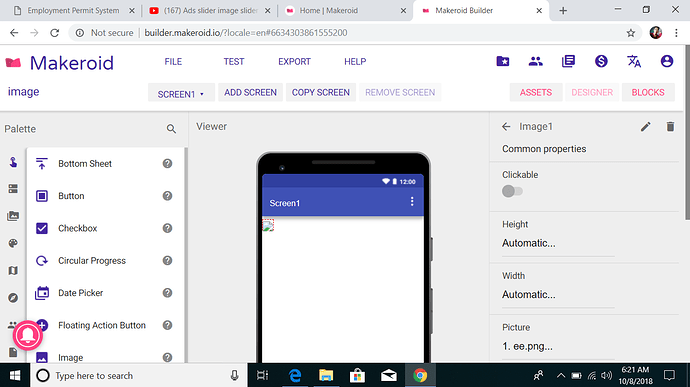Select the Date Picker palette component
Screen dimensions: 690x387
coord(106,293)
